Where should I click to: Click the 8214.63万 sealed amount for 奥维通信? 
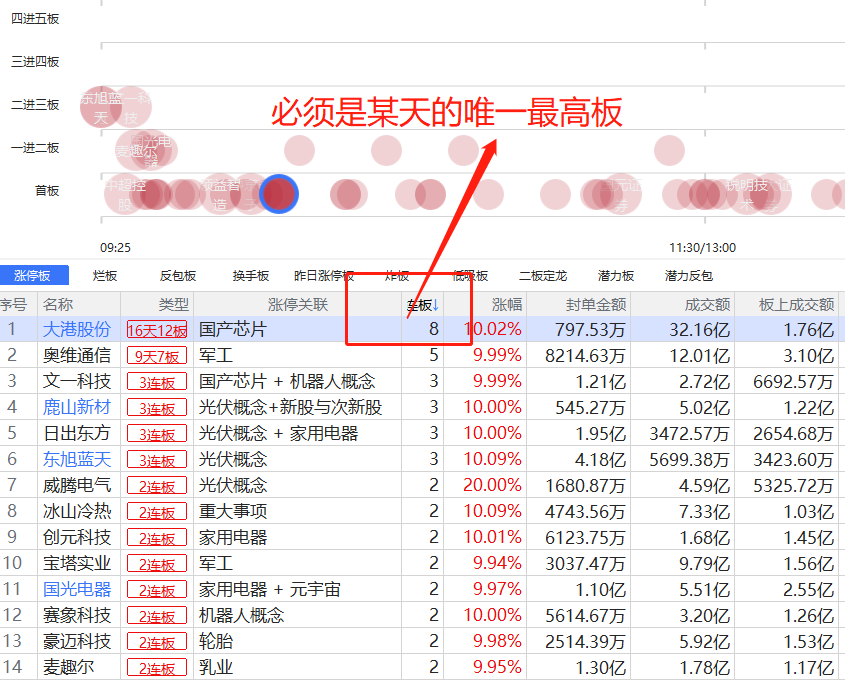click(x=585, y=355)
